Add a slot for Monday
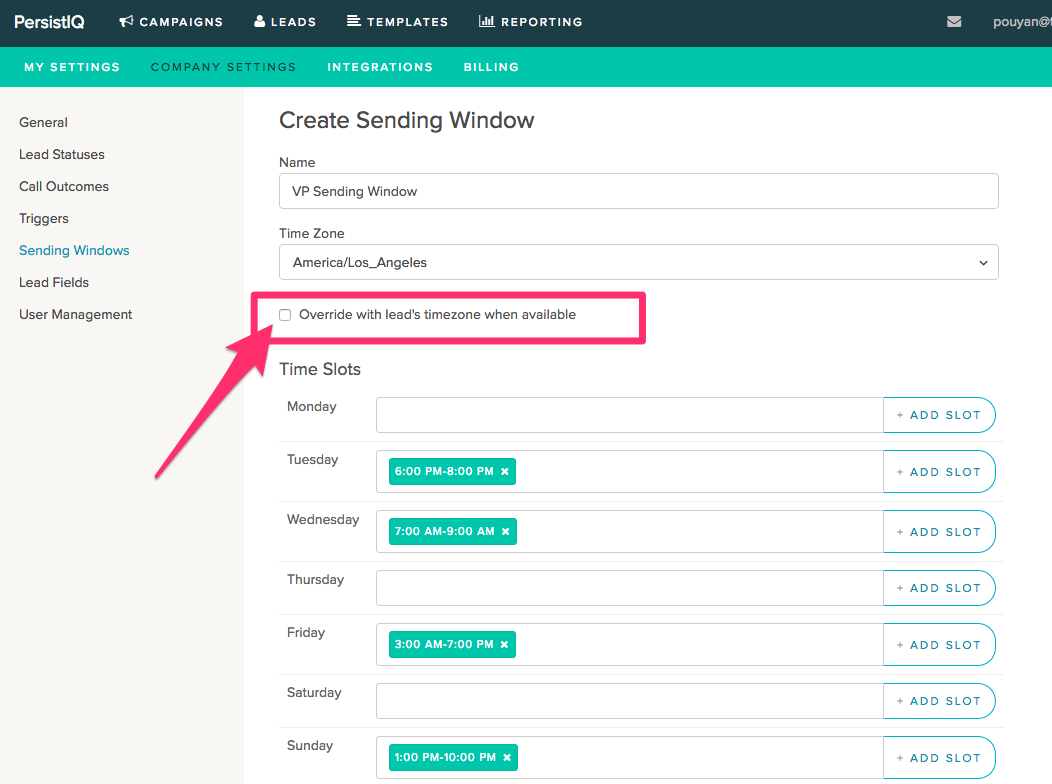Image resolution: width=1052 pixels, height=784 pixels. [939, 415]
